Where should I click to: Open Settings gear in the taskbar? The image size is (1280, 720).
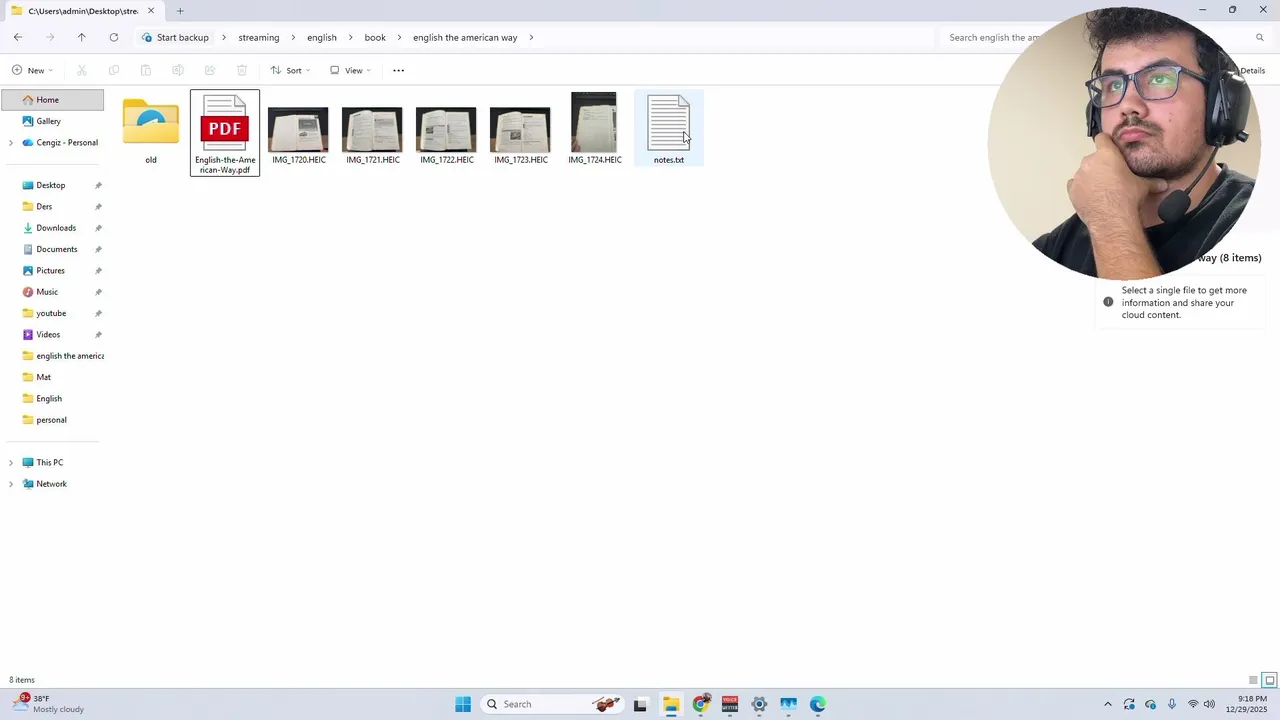pyautogui.click(x=759, y=704)
